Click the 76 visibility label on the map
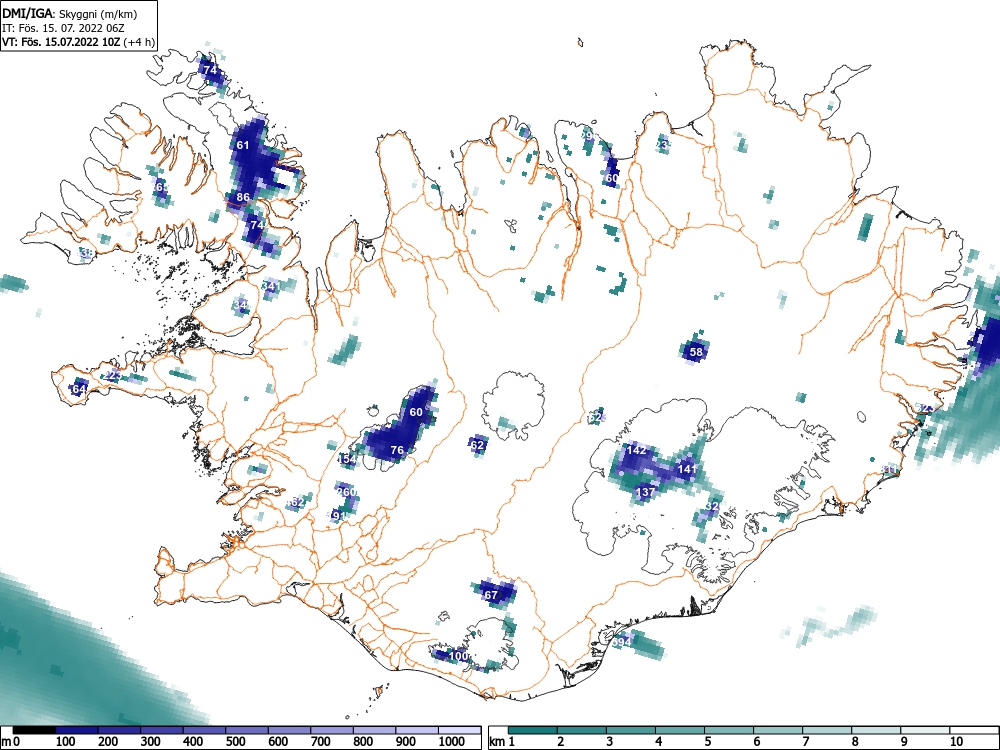 pyautogui.click(x=397, y=450)
